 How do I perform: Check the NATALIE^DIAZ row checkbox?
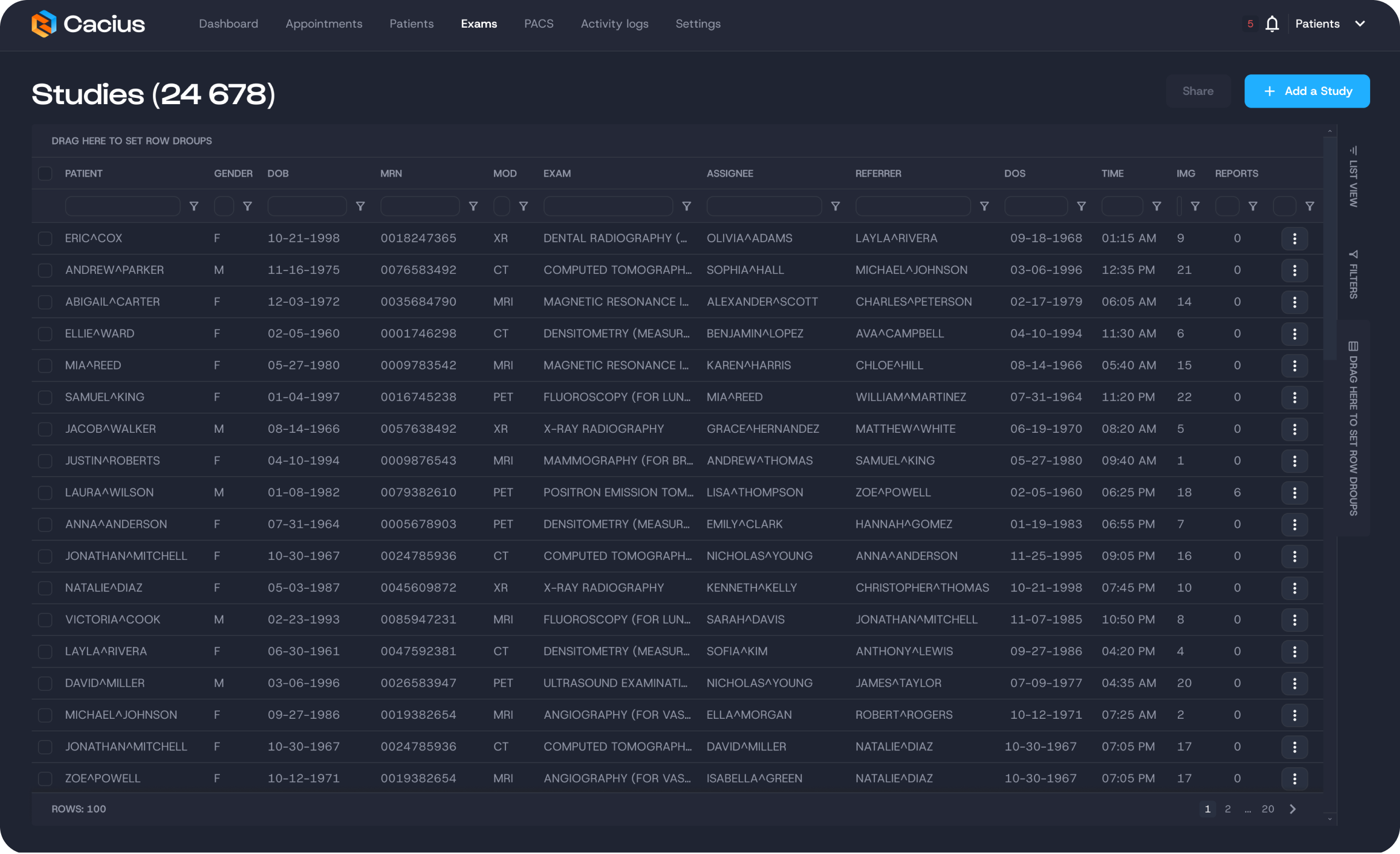point(45,588)
